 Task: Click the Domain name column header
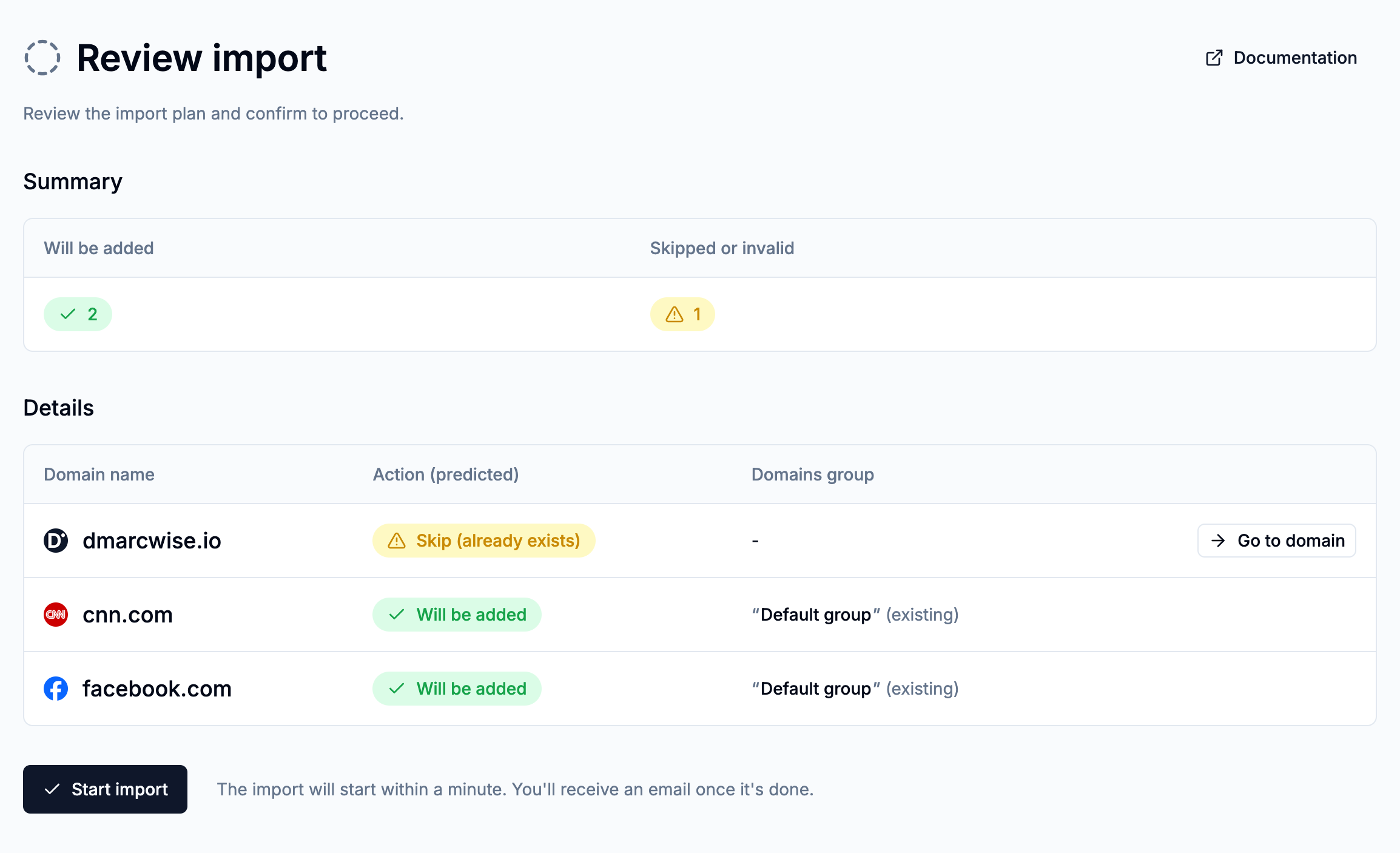click(x=99, y=474)
